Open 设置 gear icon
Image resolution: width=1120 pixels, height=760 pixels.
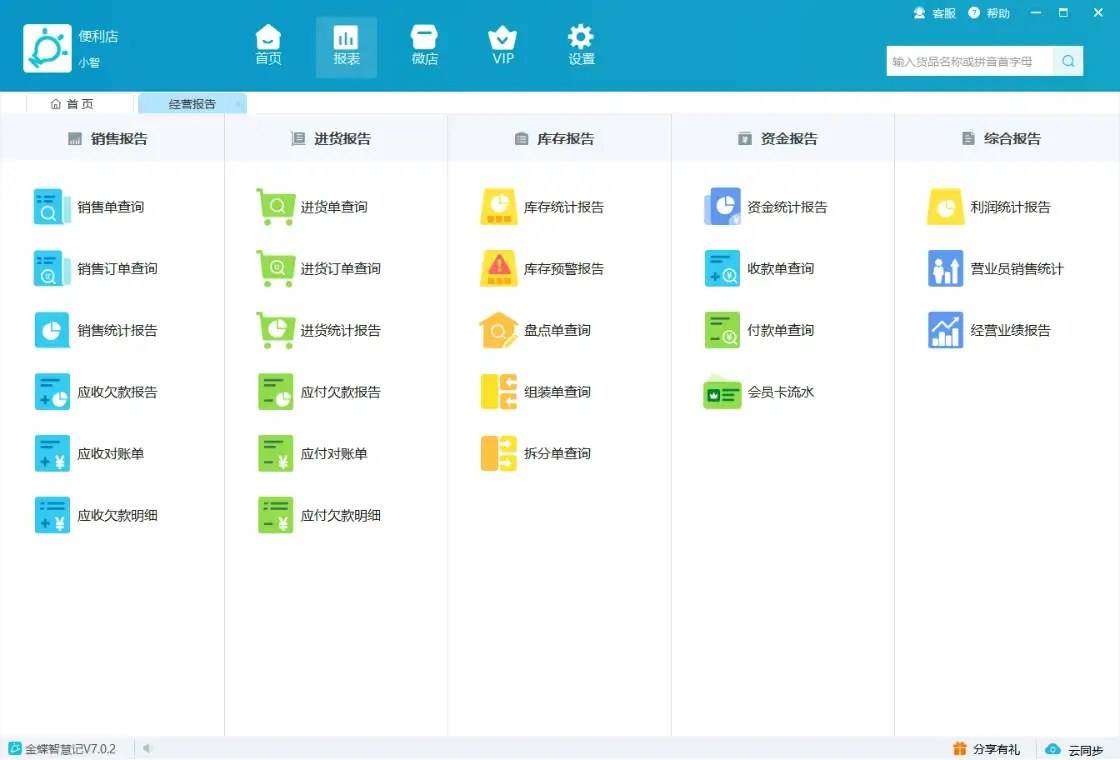[581, 46]
